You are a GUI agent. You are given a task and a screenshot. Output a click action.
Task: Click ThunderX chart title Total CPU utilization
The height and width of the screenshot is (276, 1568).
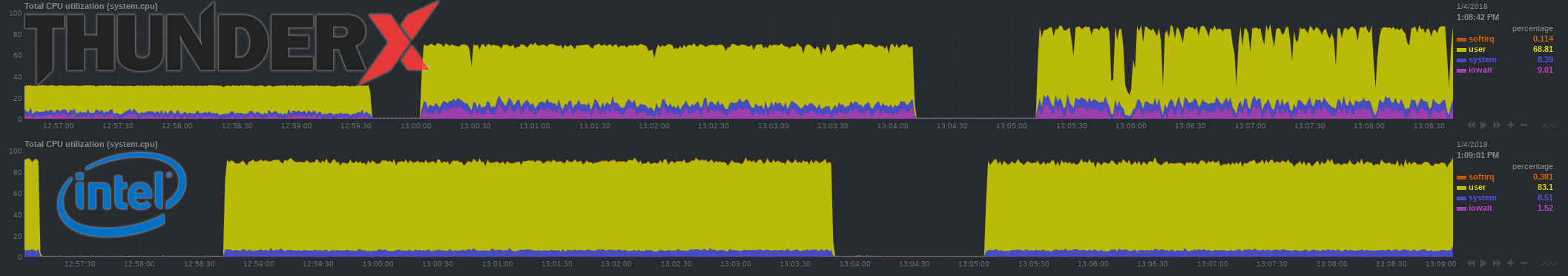91,6
